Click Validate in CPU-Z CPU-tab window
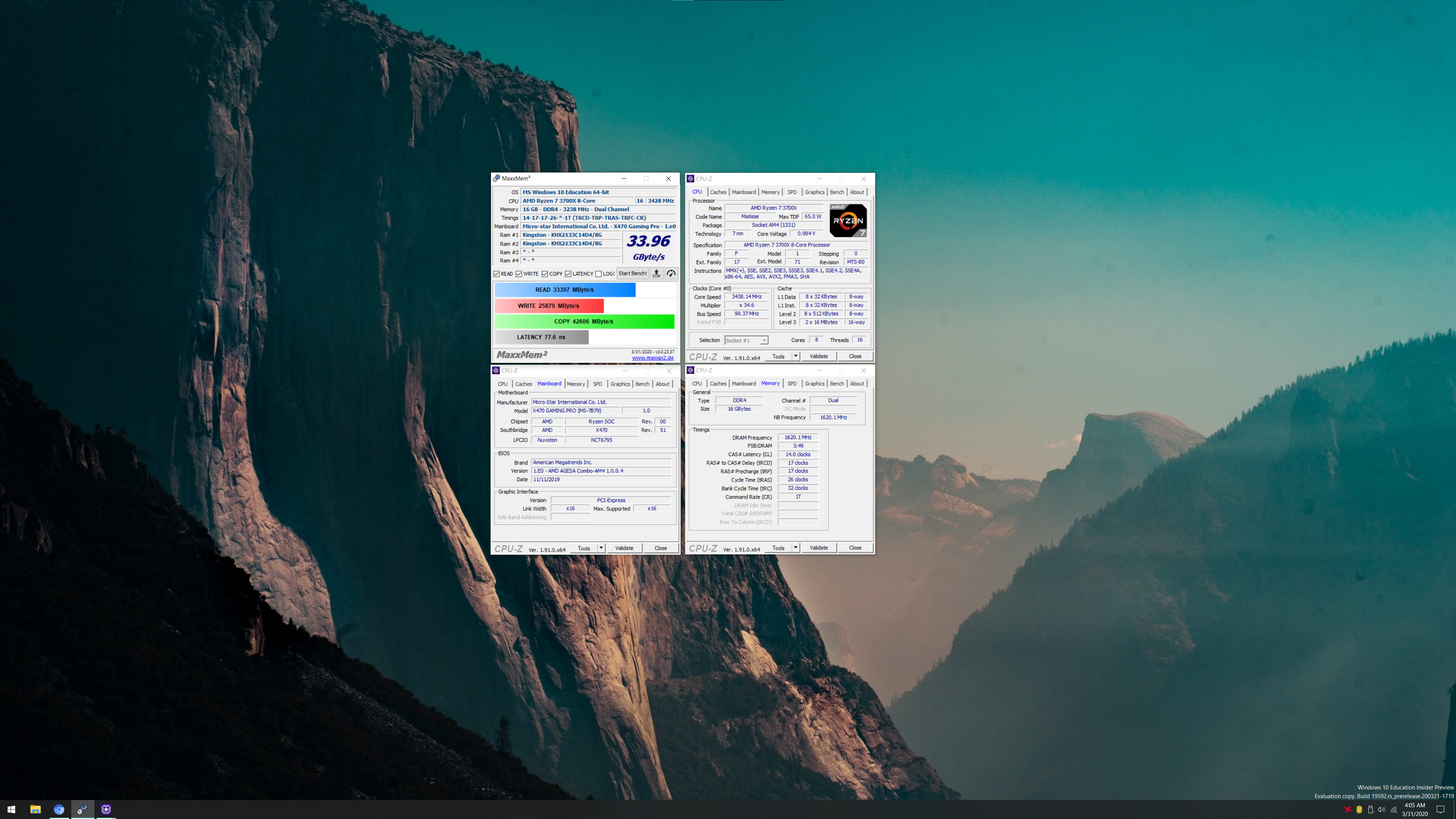 819,356
